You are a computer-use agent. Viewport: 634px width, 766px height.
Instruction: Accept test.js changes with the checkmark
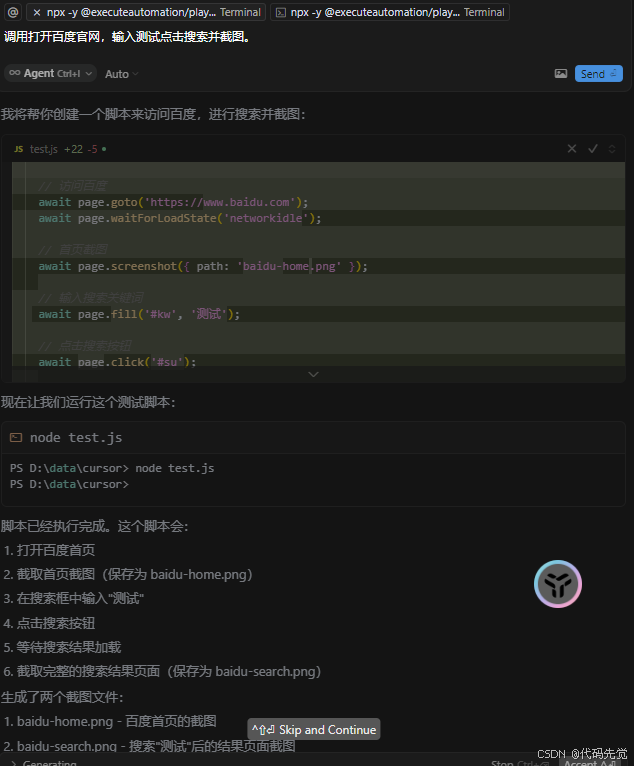pos(592,149)
